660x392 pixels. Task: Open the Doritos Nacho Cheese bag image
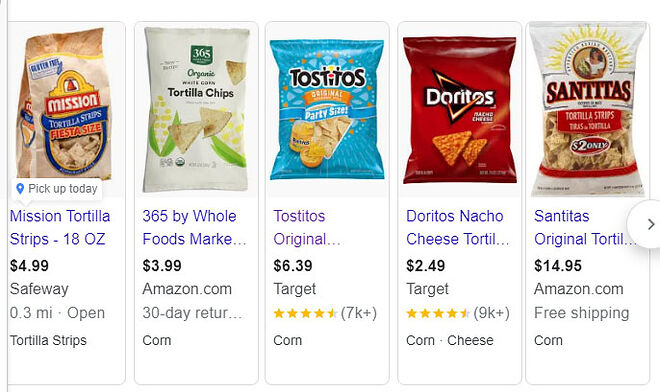point(460,110)
